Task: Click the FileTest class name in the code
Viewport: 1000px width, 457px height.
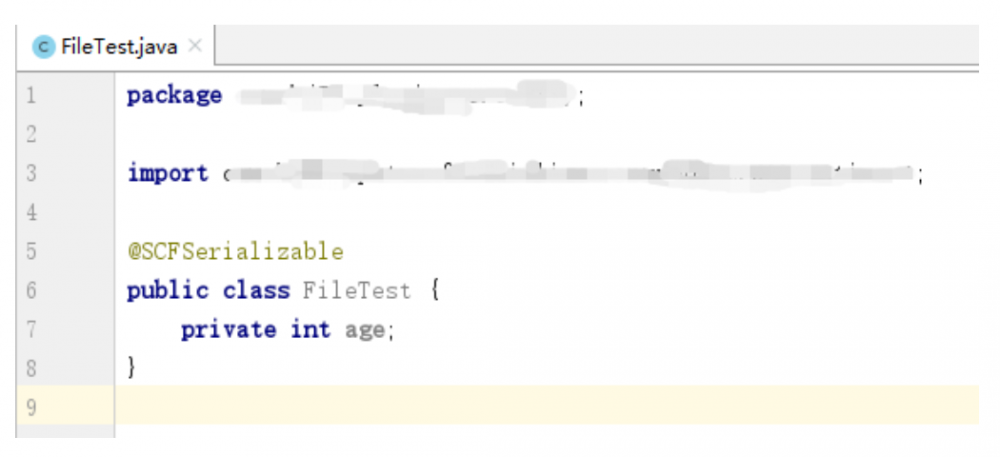Action: 356,291
